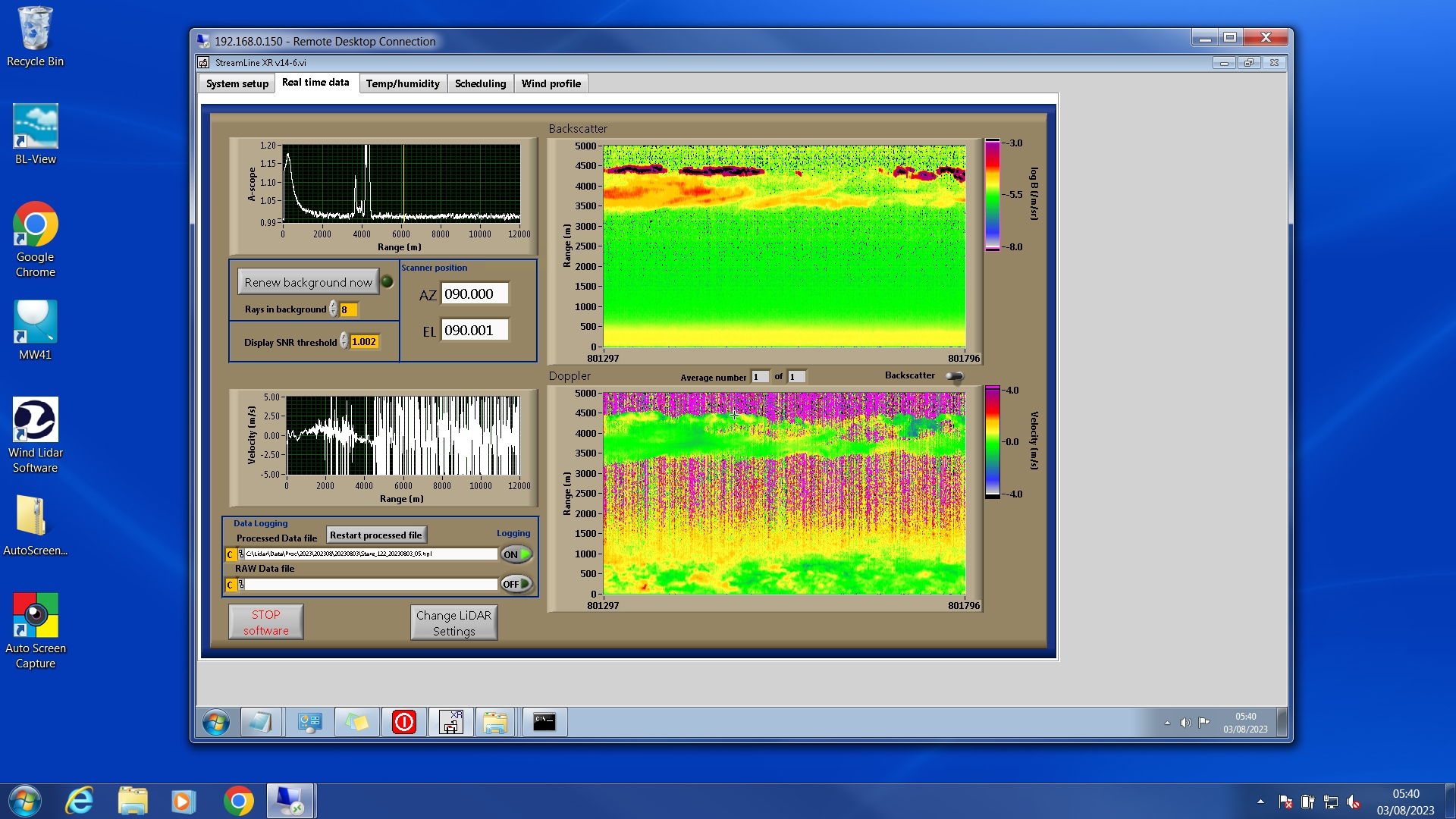Screen dimensions: 1456x819
Task: Open Command Prompt from remote taskbar
Action: pos(544,723)
